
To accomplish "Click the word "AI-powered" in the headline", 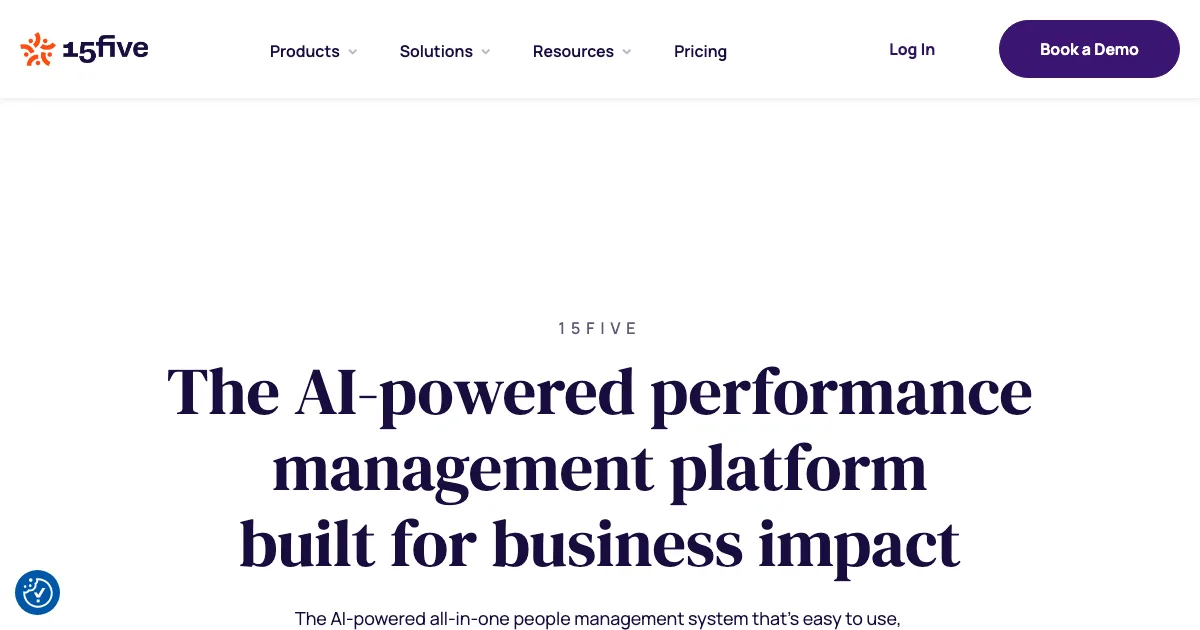I will [465, 393].
